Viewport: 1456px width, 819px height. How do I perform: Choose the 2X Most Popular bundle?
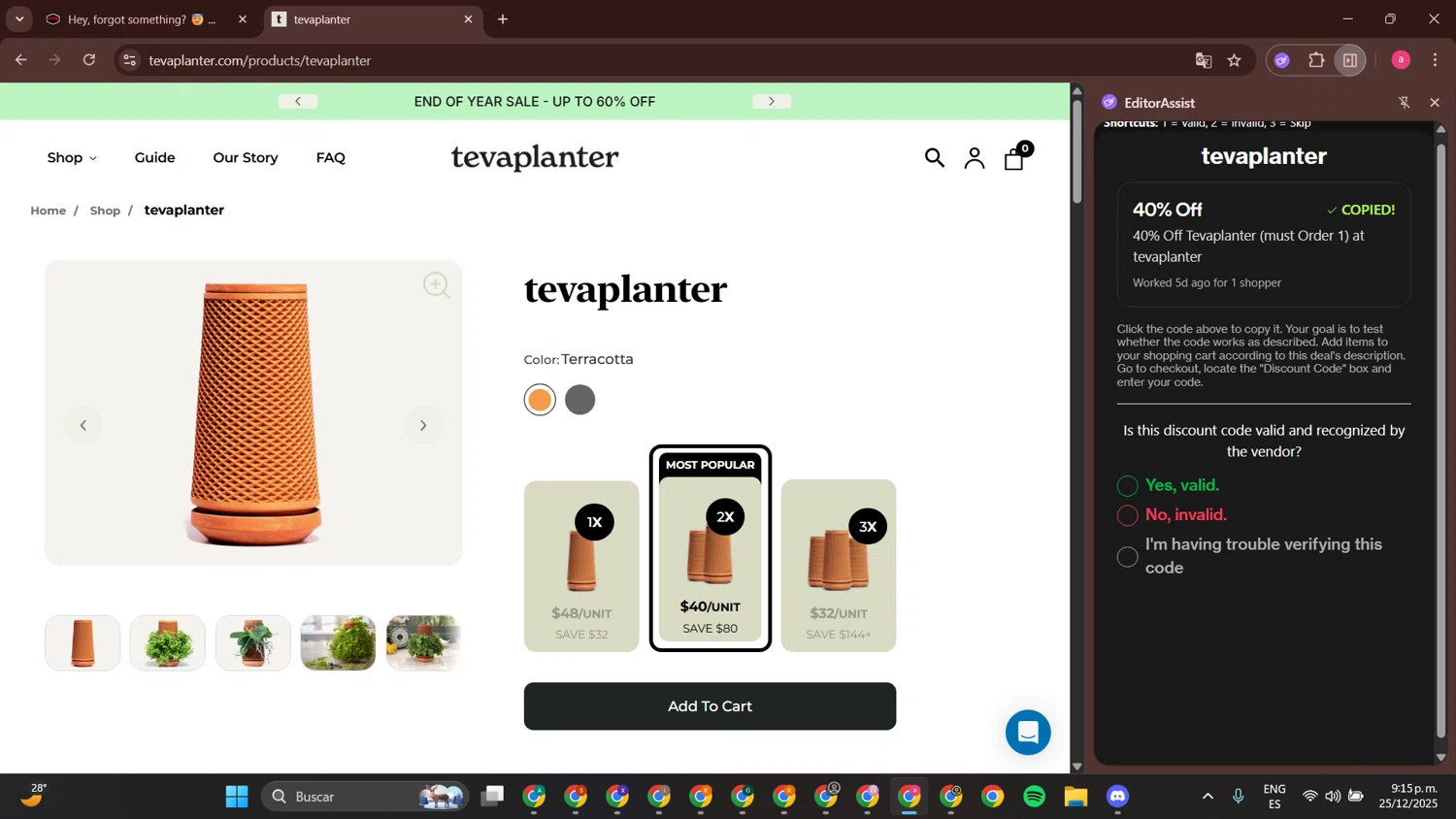(x=711, y=549)
